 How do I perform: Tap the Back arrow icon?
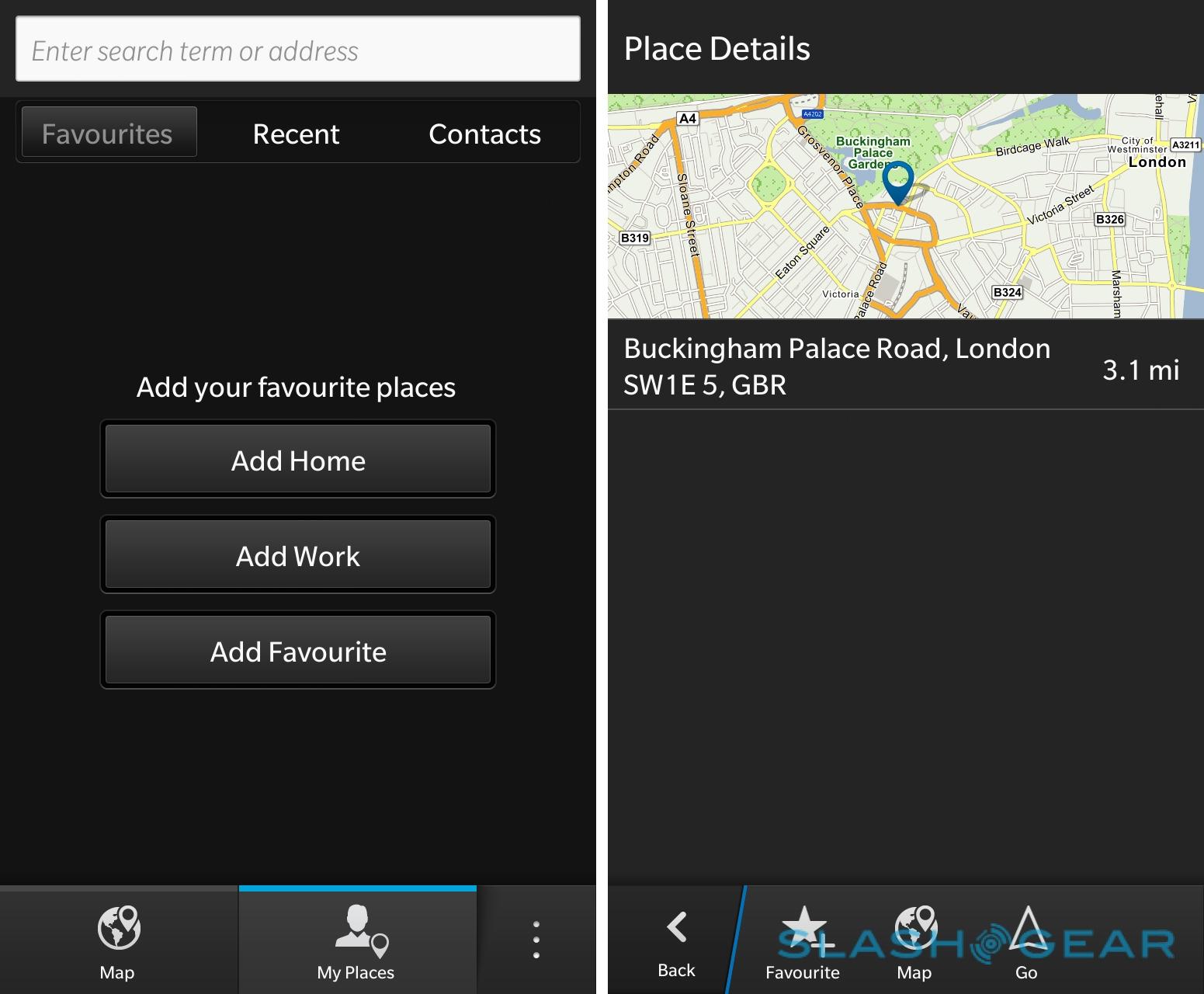[x=676, y=926]
